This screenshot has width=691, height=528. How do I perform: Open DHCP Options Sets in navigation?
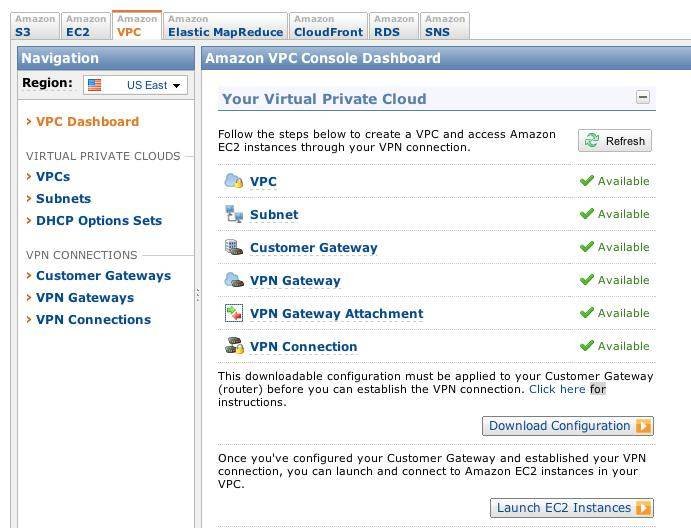click(x=98, y=221)
